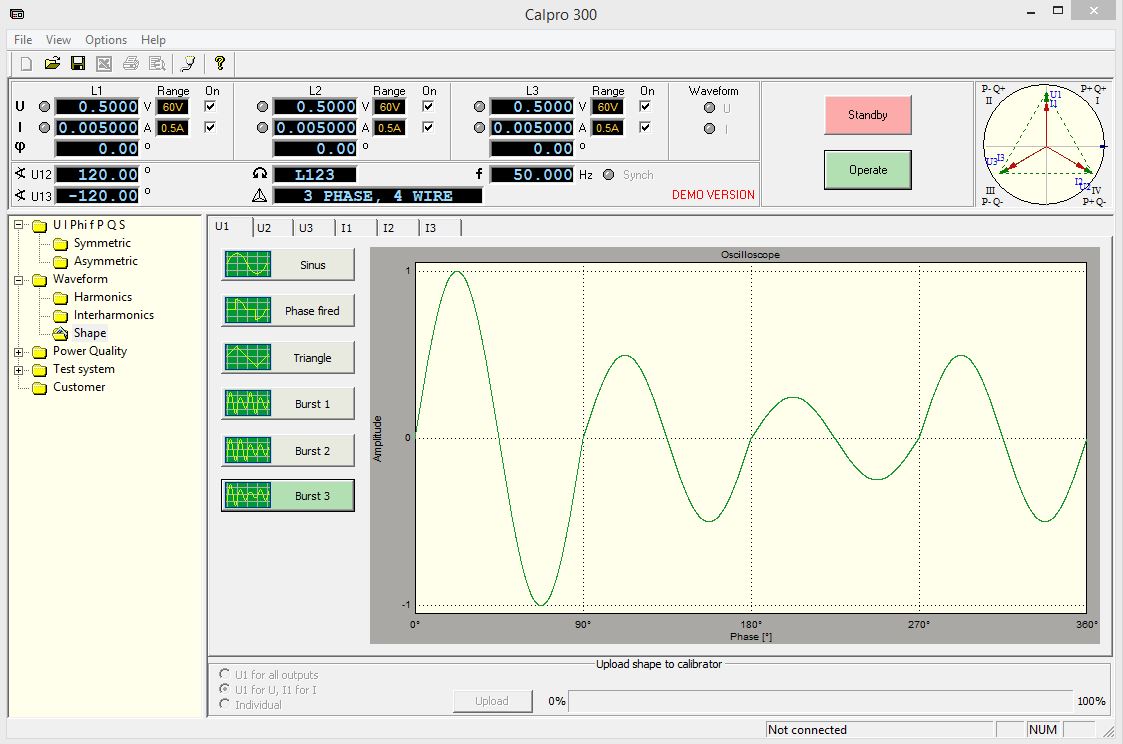Select the Sinus waveform shape button

[x=288, y=264]
